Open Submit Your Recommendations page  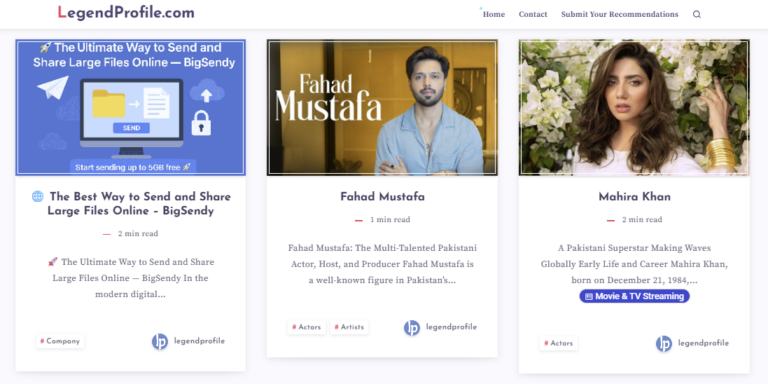click(620, 14)
